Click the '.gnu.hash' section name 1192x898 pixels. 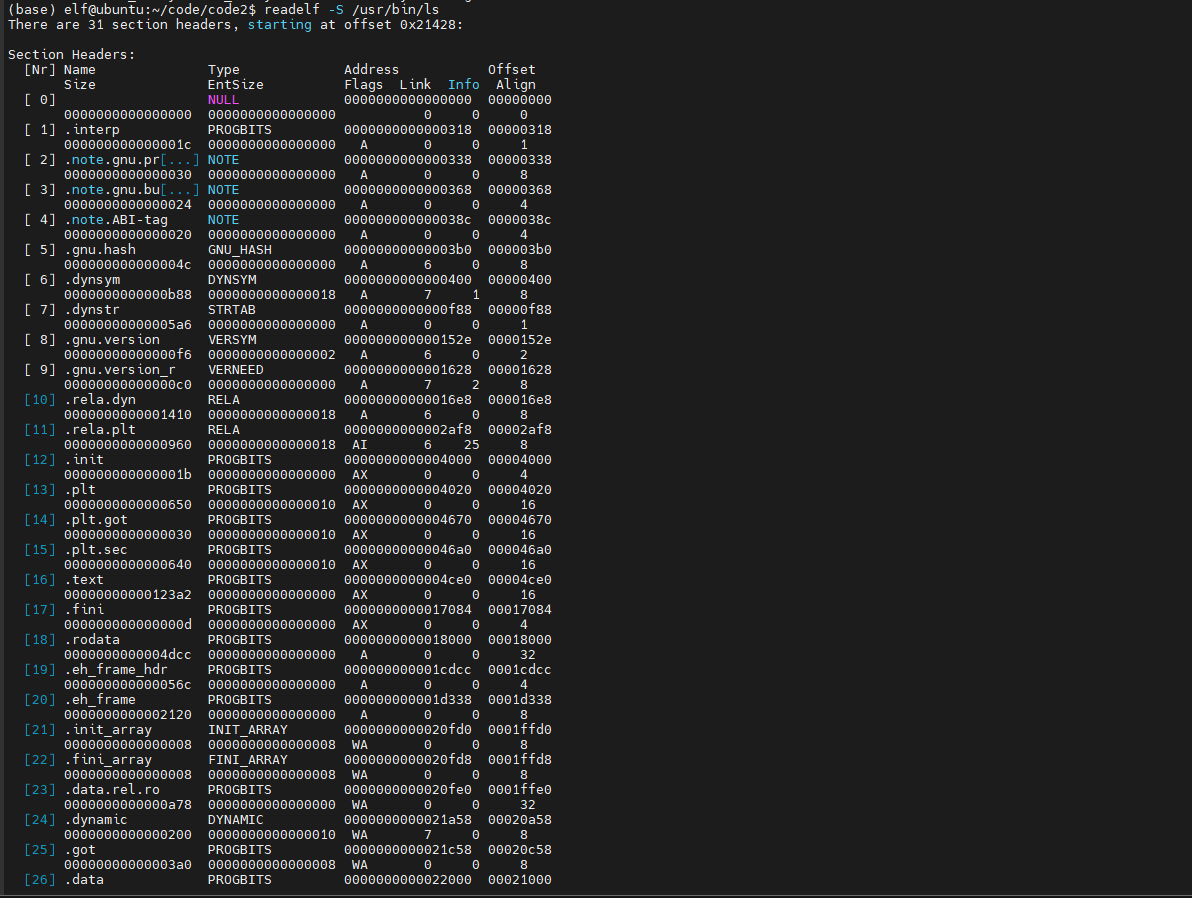[100, 249]
